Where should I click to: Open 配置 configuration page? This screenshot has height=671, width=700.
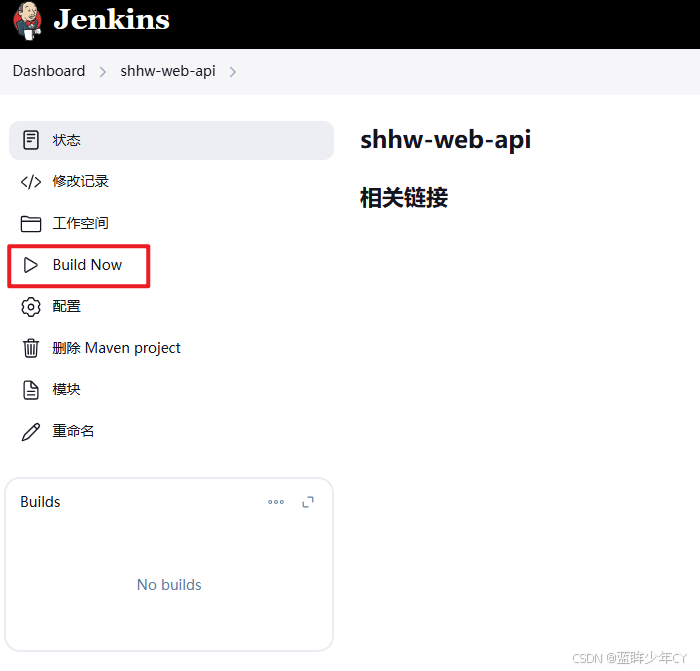tap(67, 306)
